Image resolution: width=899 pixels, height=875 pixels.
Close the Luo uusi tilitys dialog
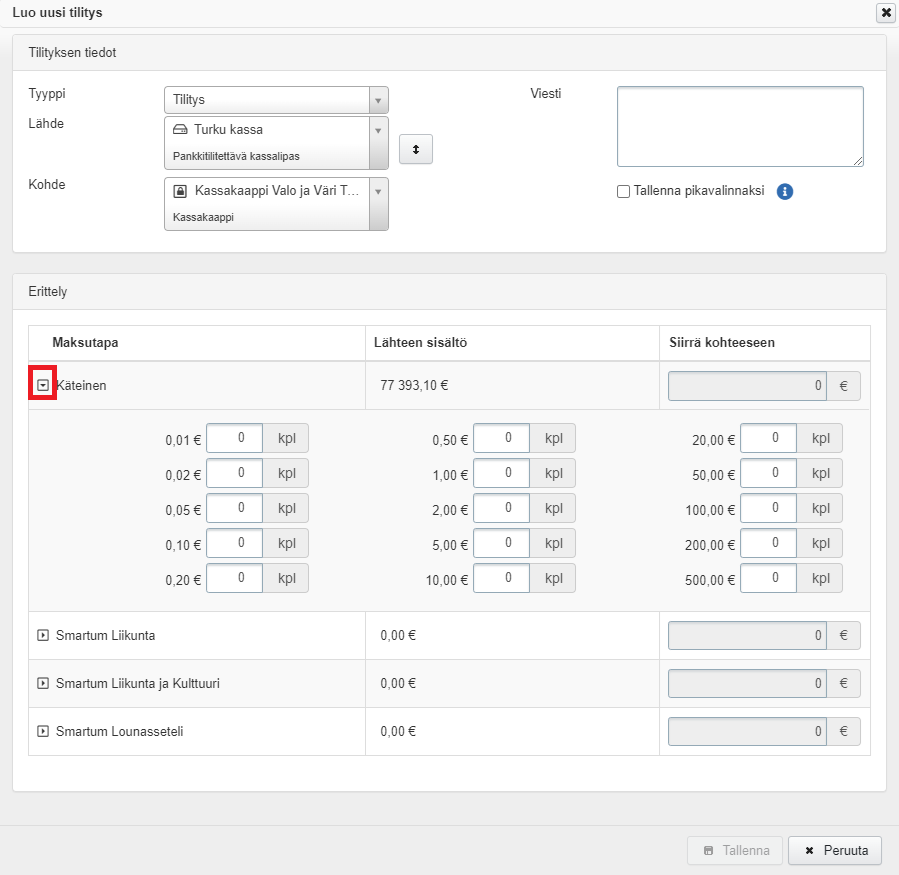tap(885, 13)
